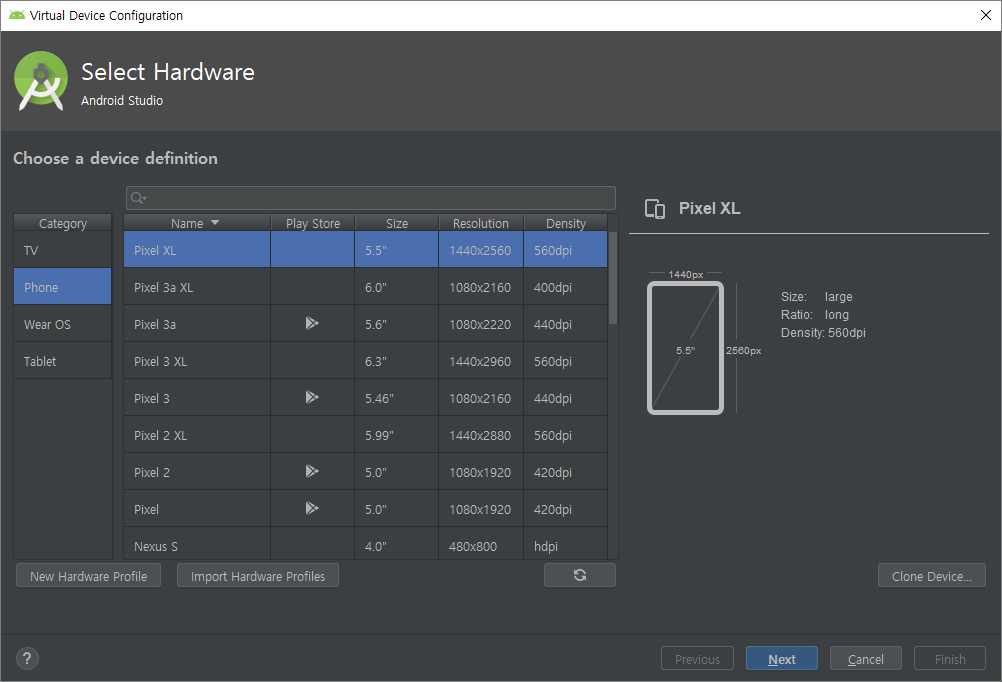Open help with the question mark icon

click(27, 658)
